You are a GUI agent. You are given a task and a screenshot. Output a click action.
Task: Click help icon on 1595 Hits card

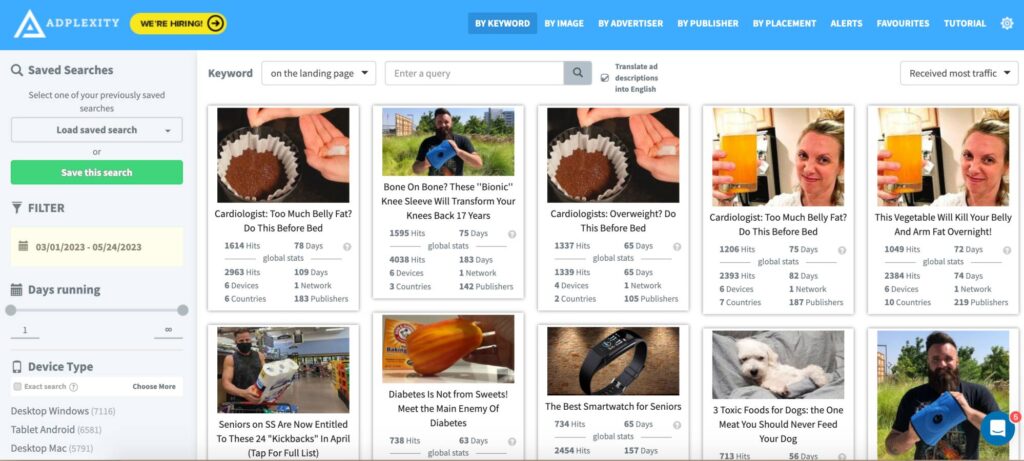[x=512, y=234]
